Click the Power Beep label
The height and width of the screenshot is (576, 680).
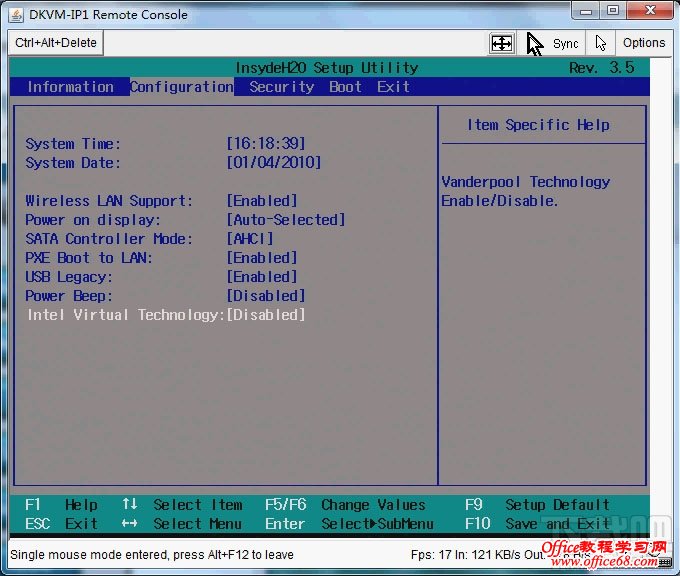click(x=69, y=296)
